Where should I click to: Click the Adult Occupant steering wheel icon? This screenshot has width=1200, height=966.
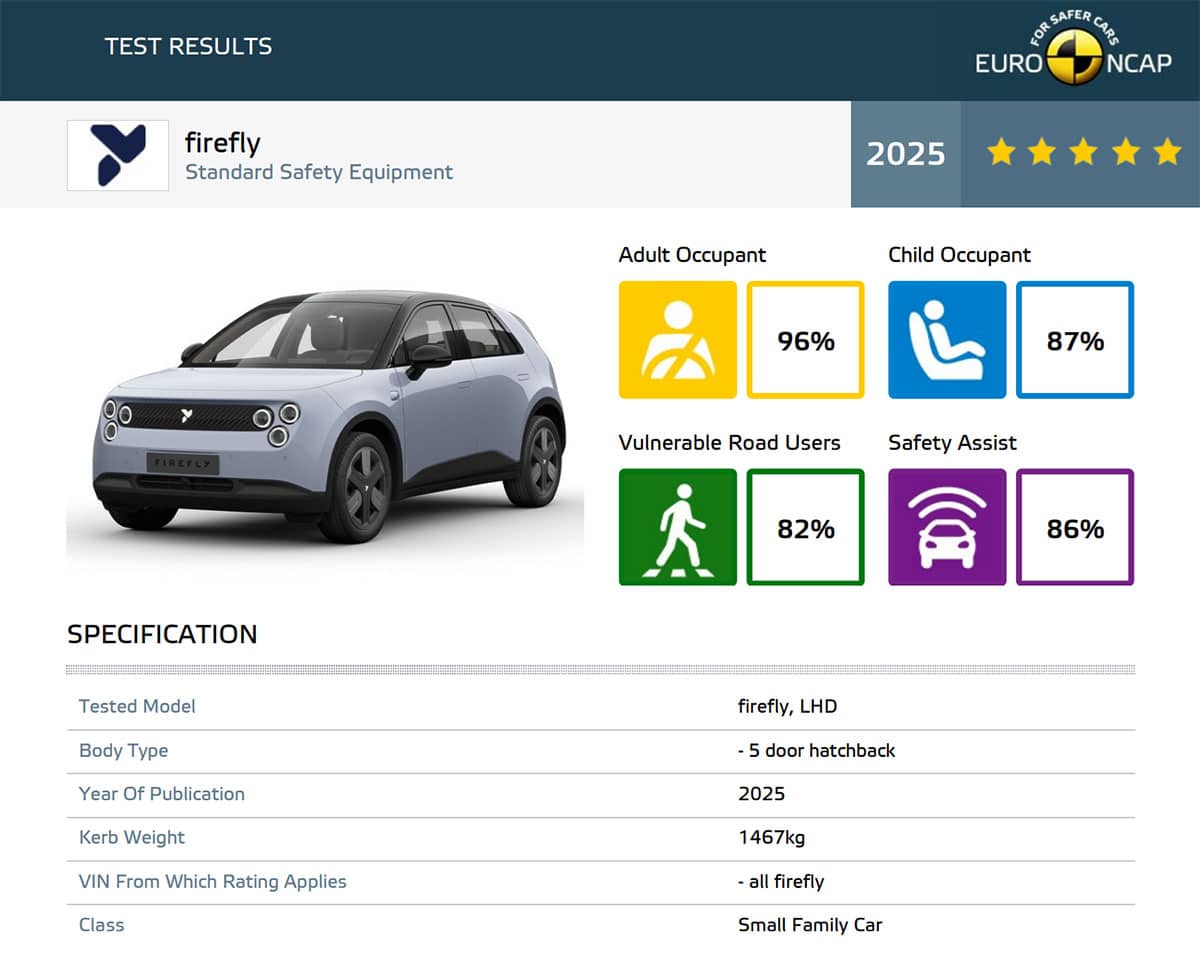coord(678,340)
